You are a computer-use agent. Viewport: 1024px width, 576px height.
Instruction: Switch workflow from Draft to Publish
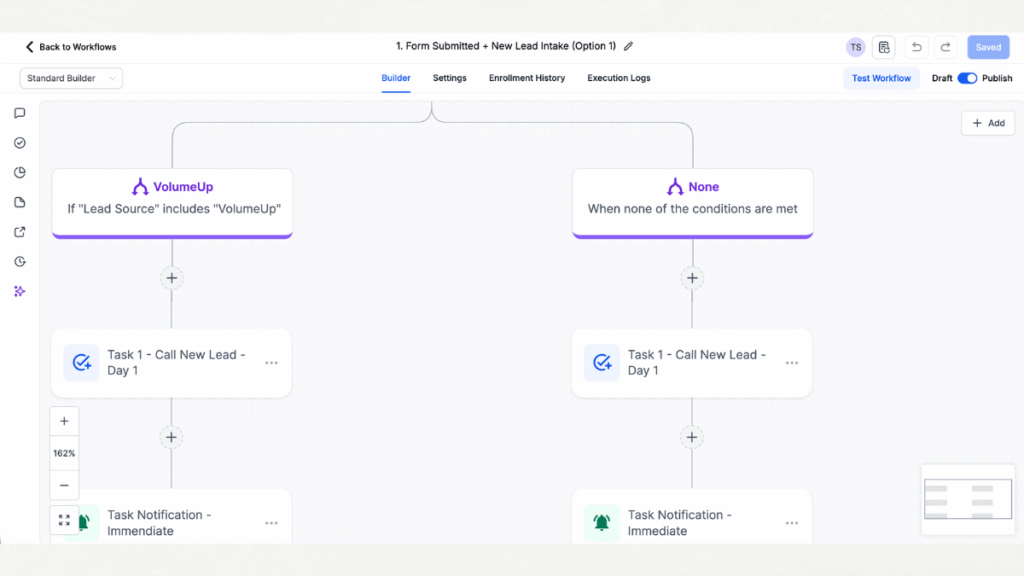click(x=969, y=78)
